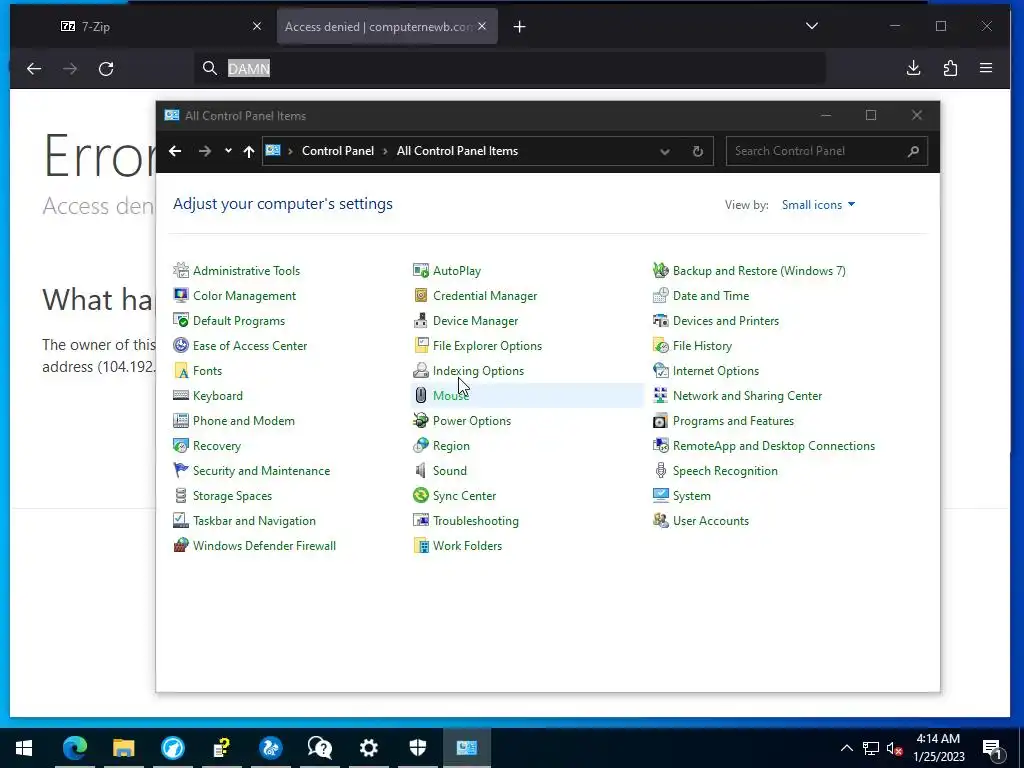The width and height of the screenshot is (1024, 768).
Task: Open Work Folders link
Action: 468,545
